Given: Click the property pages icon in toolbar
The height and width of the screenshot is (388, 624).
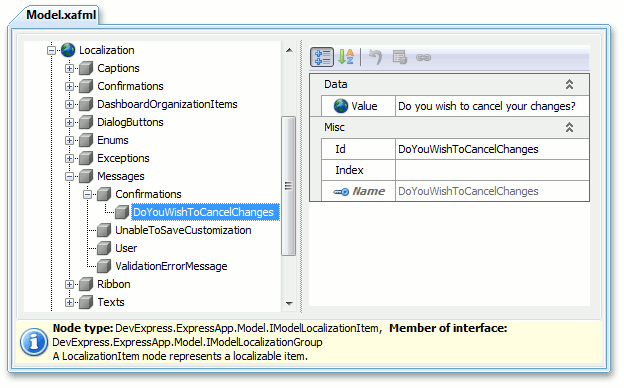Looking at the screenshot, I should (399, 57).
